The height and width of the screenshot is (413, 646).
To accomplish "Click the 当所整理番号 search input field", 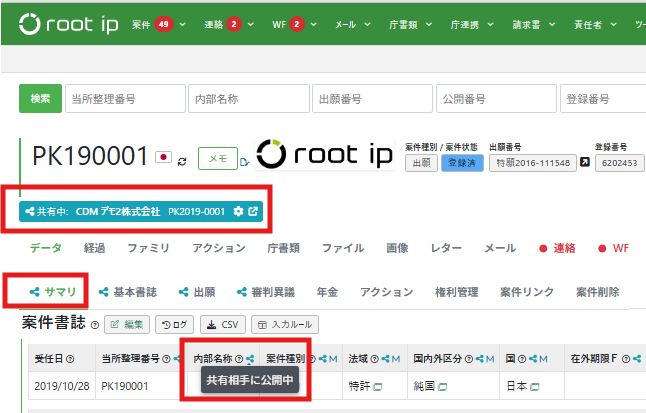I will (x=125, y=99).
